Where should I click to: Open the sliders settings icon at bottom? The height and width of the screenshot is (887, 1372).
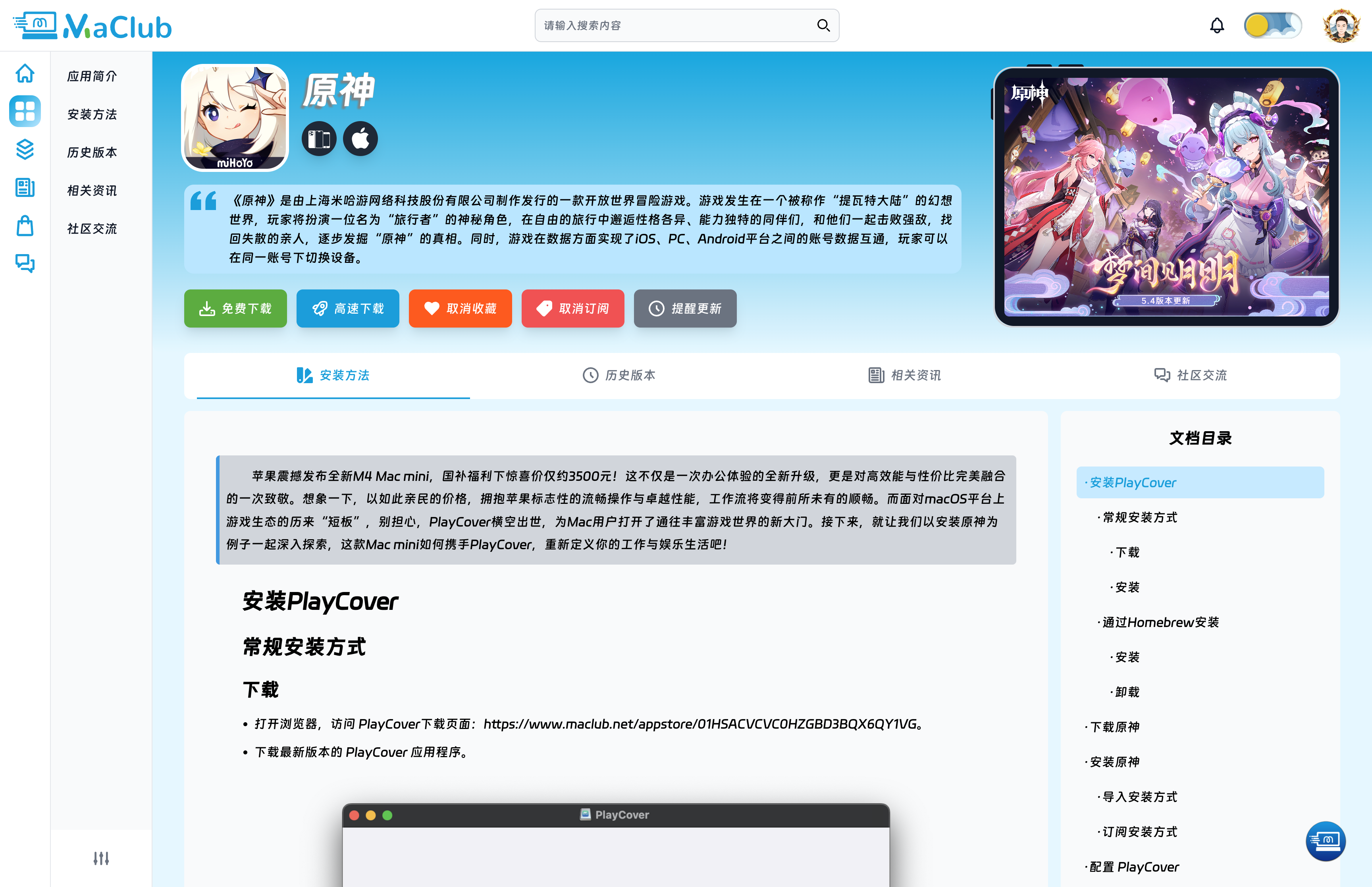101,858
